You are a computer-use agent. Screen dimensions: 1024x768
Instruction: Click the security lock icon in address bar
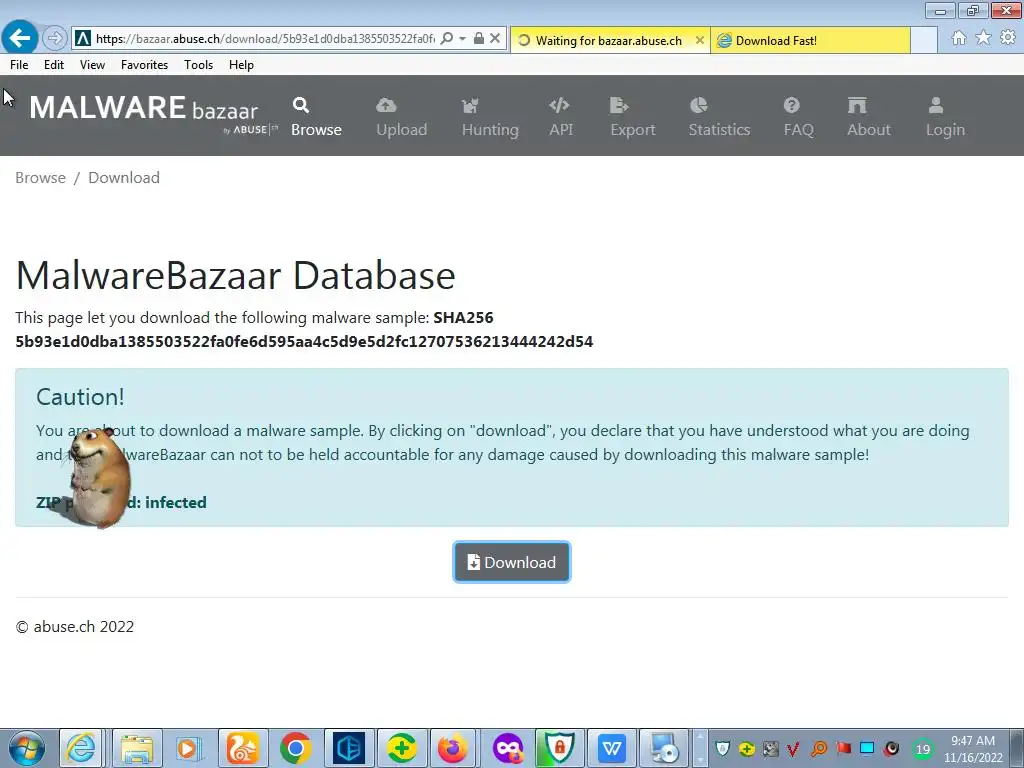click(479, 39)
